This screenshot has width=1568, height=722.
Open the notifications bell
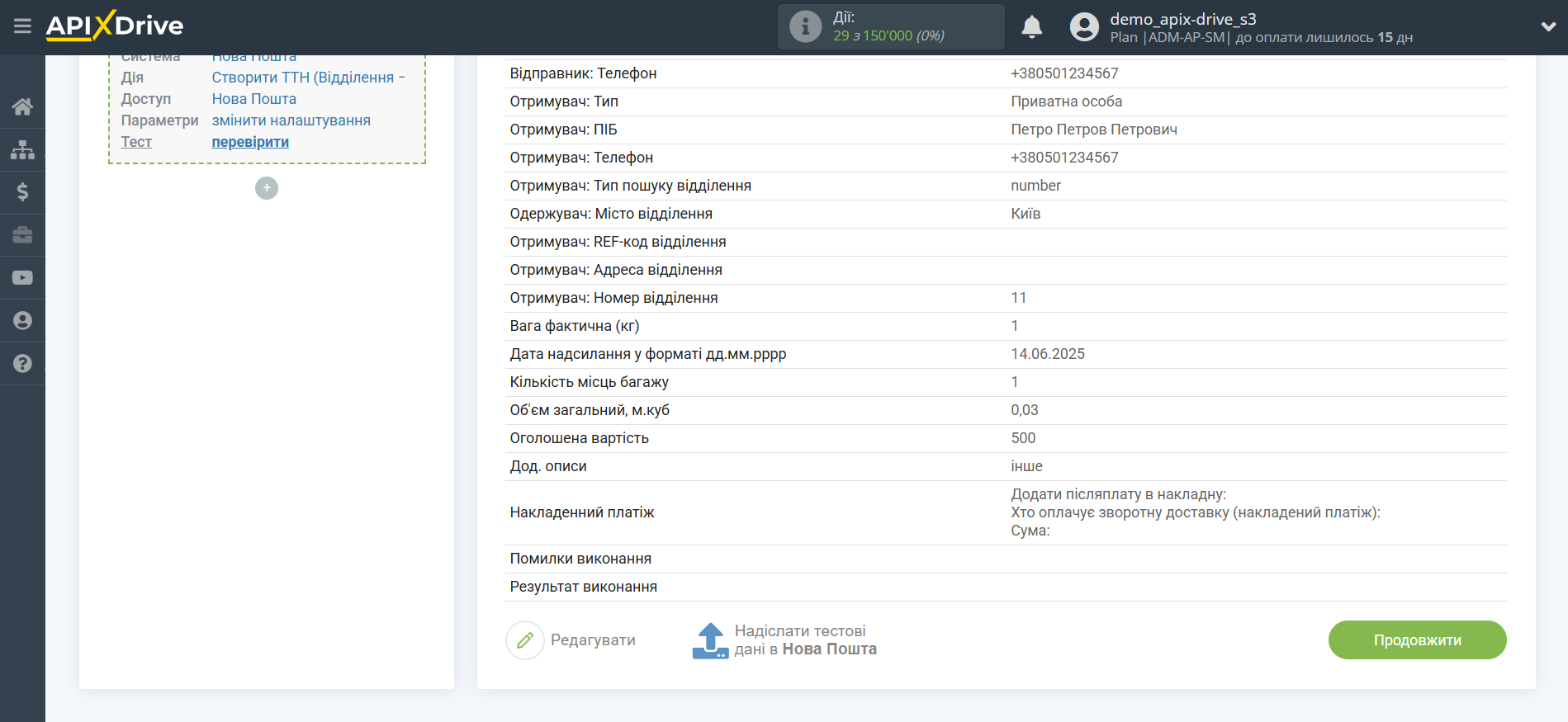pyautogui.click(x=1031, y=27)
